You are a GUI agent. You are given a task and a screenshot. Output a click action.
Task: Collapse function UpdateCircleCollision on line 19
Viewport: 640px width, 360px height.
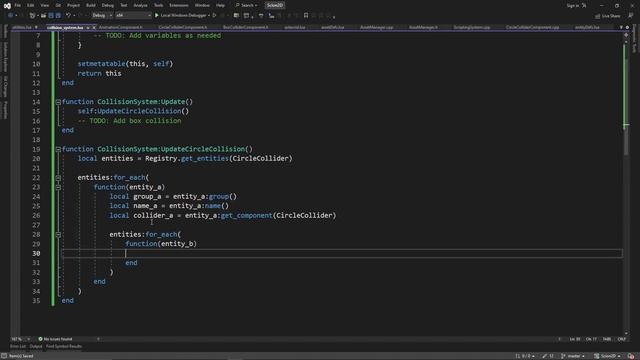pyautogui.click(x=58, y=149)
